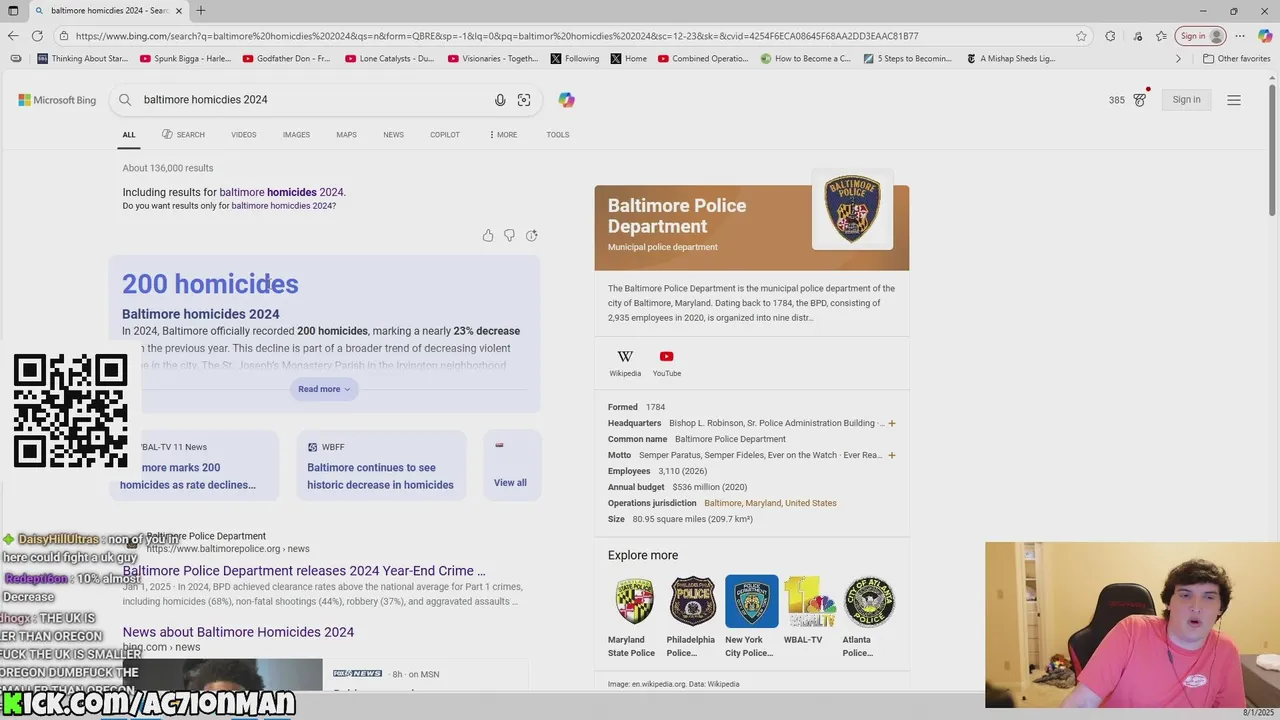Switch to the SEARCH tab
Image resolution: width=1280 pixels, height=720 pixels.
click(184, 135)
